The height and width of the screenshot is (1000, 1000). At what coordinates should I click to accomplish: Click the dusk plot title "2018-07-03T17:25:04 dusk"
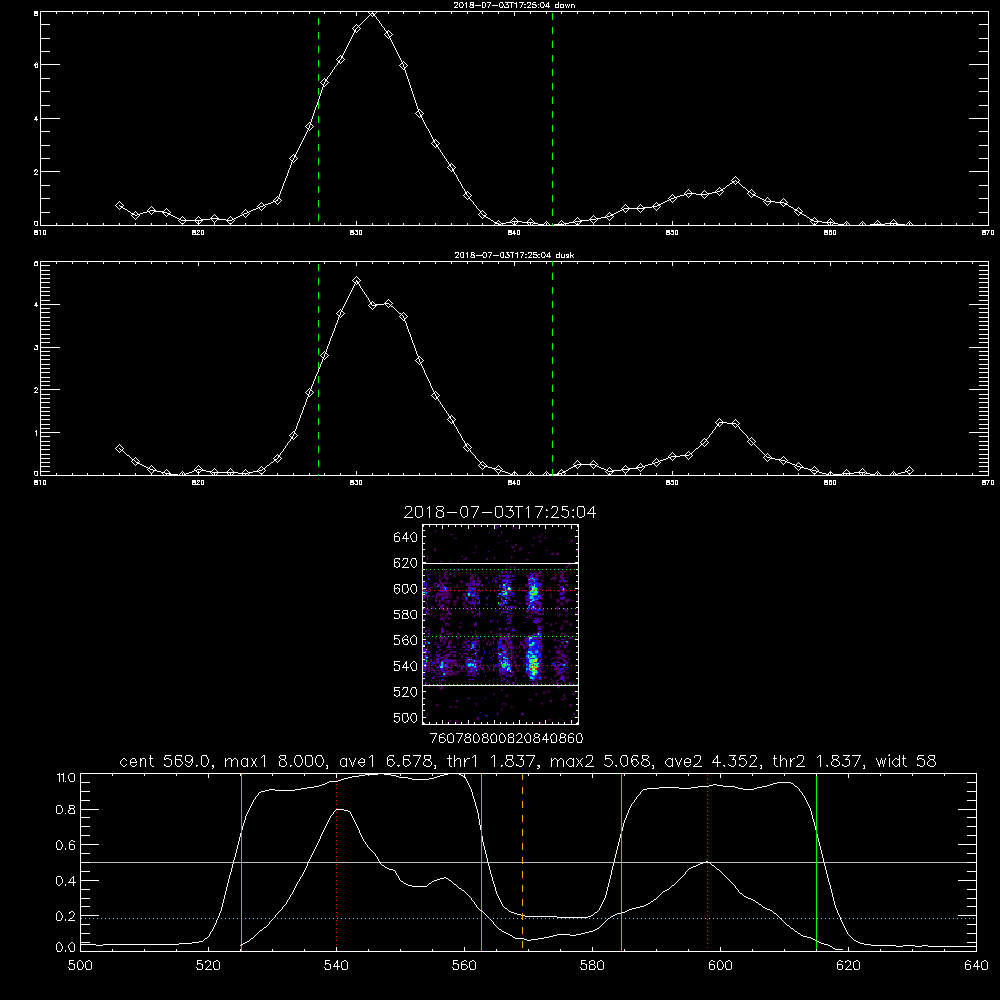514,255
